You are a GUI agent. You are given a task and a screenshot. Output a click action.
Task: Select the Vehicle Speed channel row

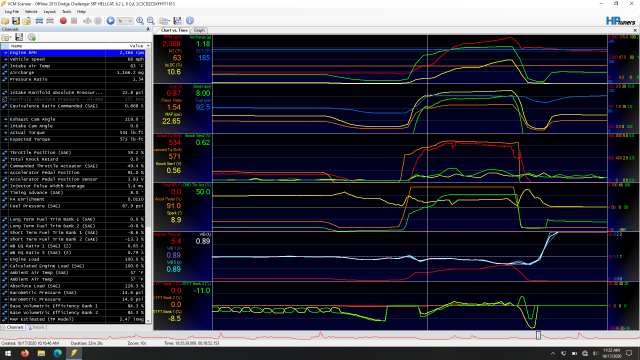[x=73, y=59]
